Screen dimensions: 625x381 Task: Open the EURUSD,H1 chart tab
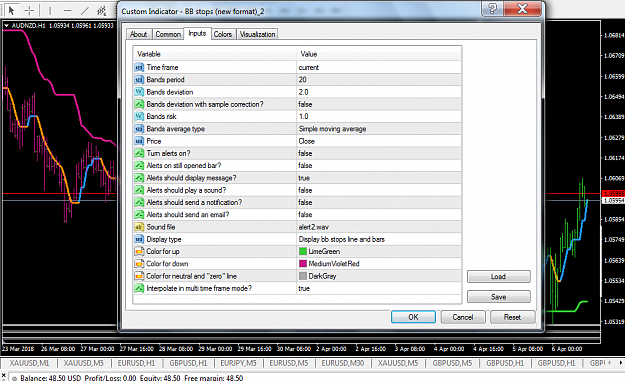click(136, 363)
